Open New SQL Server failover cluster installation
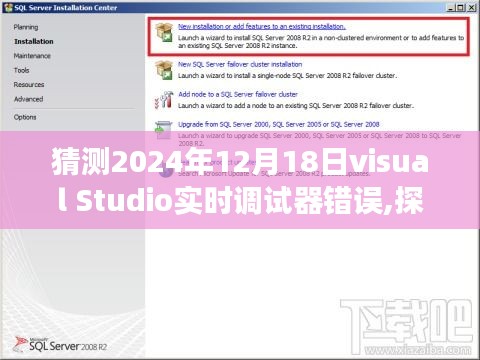The image size is (480, 360). pyautogui.click(x=240, y=64)
